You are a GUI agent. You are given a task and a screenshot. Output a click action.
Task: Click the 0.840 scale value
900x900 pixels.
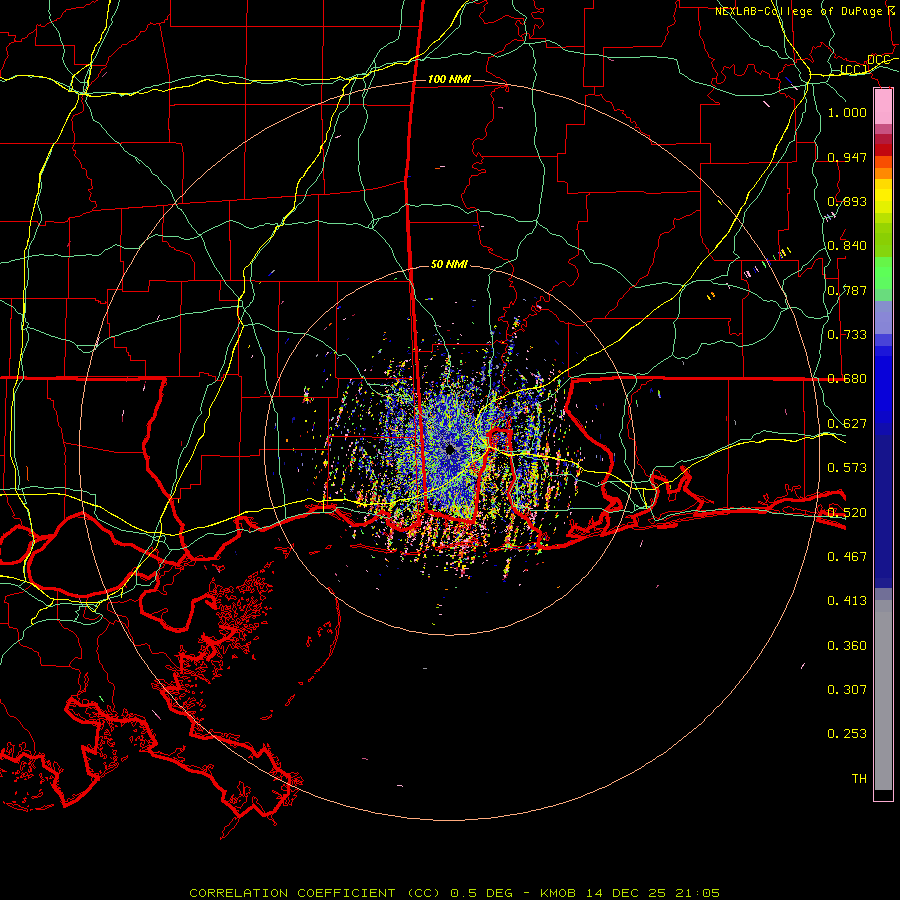pyautogui.click(x=847, y=245)
